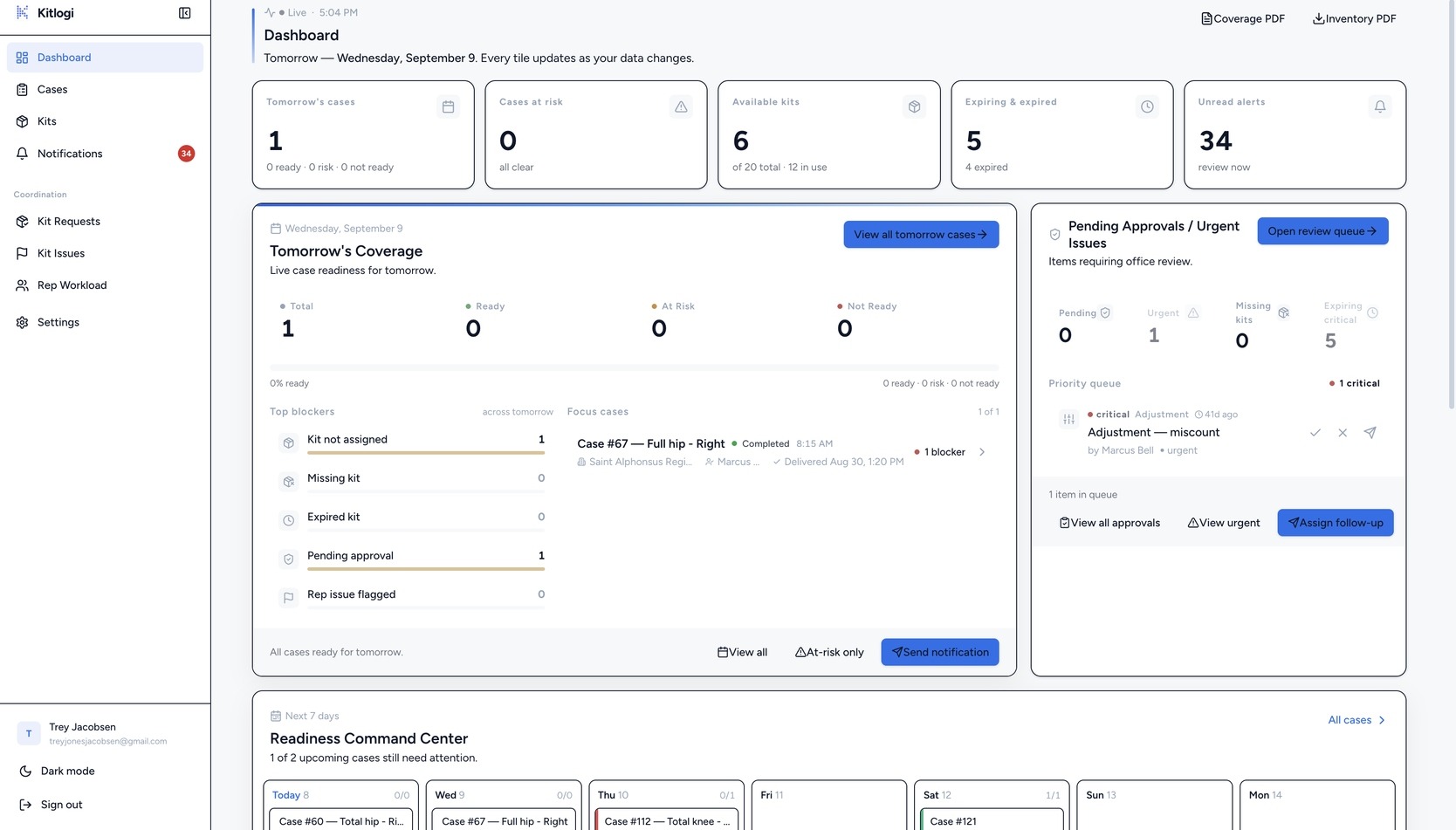This screenshot has width=1456, height=830.
Task: Click clock icon on Expiring & expired tile
Action: click(1147, 106)
